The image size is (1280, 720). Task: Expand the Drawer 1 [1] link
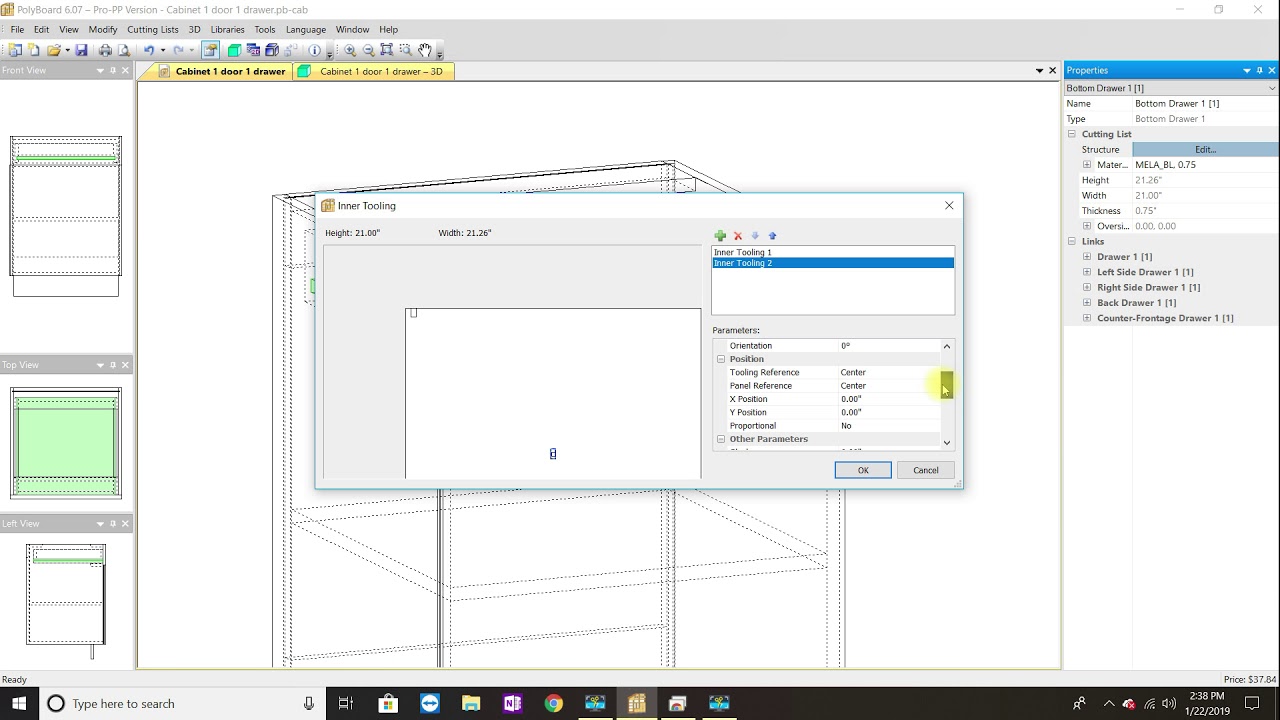pyautogui.click(x=1087, y=257)
